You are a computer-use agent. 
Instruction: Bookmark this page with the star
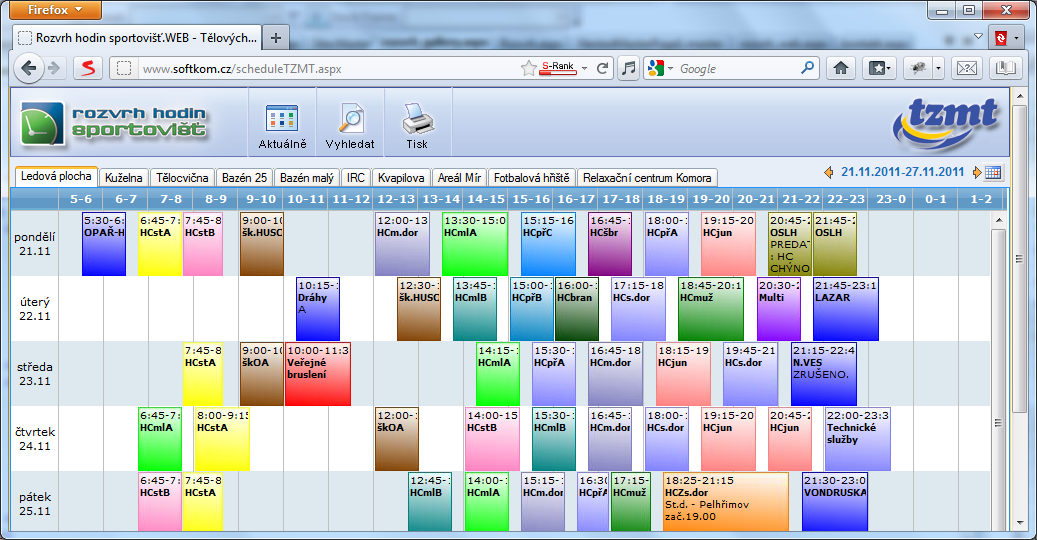tap(529, 68)
